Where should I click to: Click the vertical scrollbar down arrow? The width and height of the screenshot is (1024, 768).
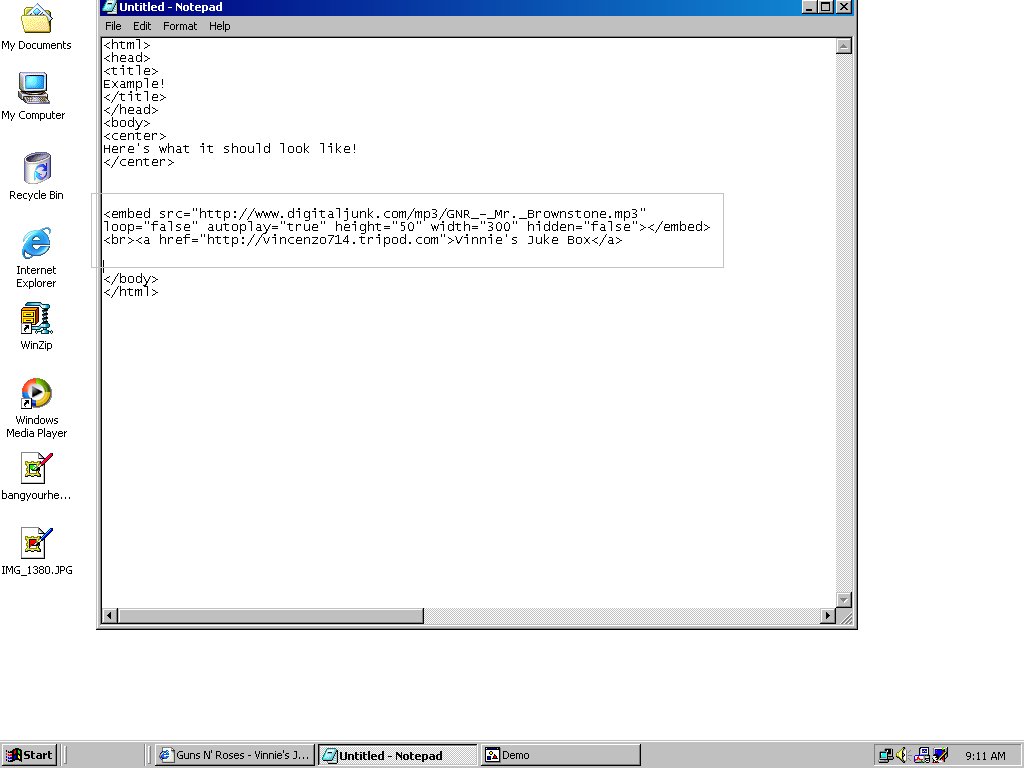[844, 600]
